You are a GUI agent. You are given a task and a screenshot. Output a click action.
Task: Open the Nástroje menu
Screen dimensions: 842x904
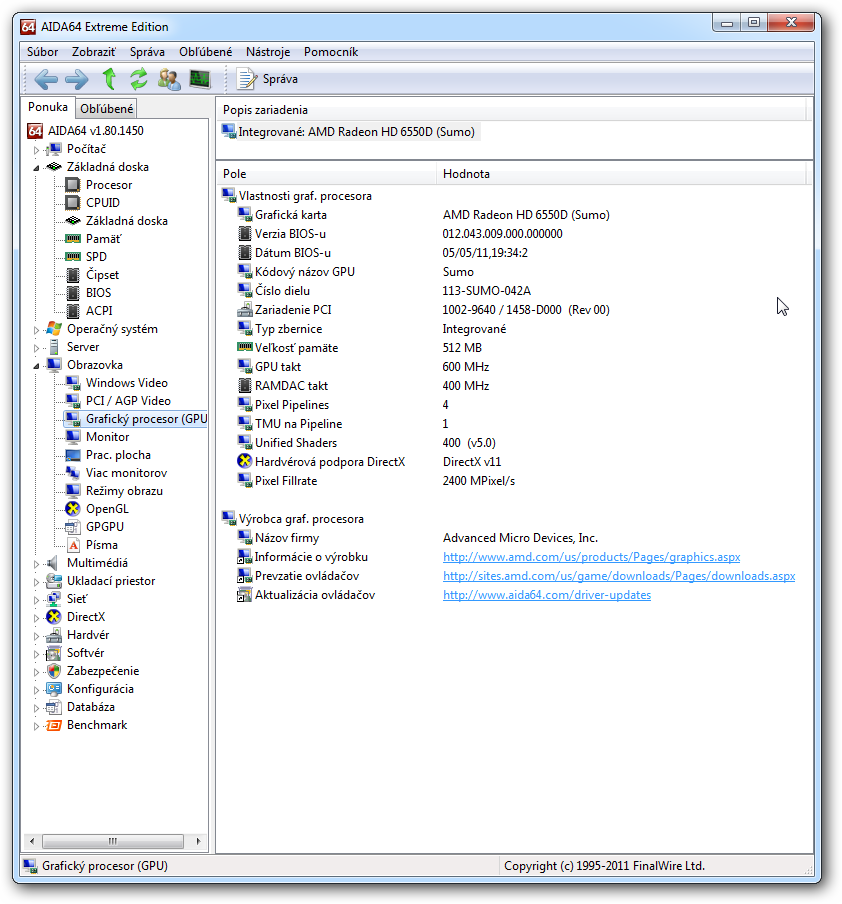(x=268, y=52)
